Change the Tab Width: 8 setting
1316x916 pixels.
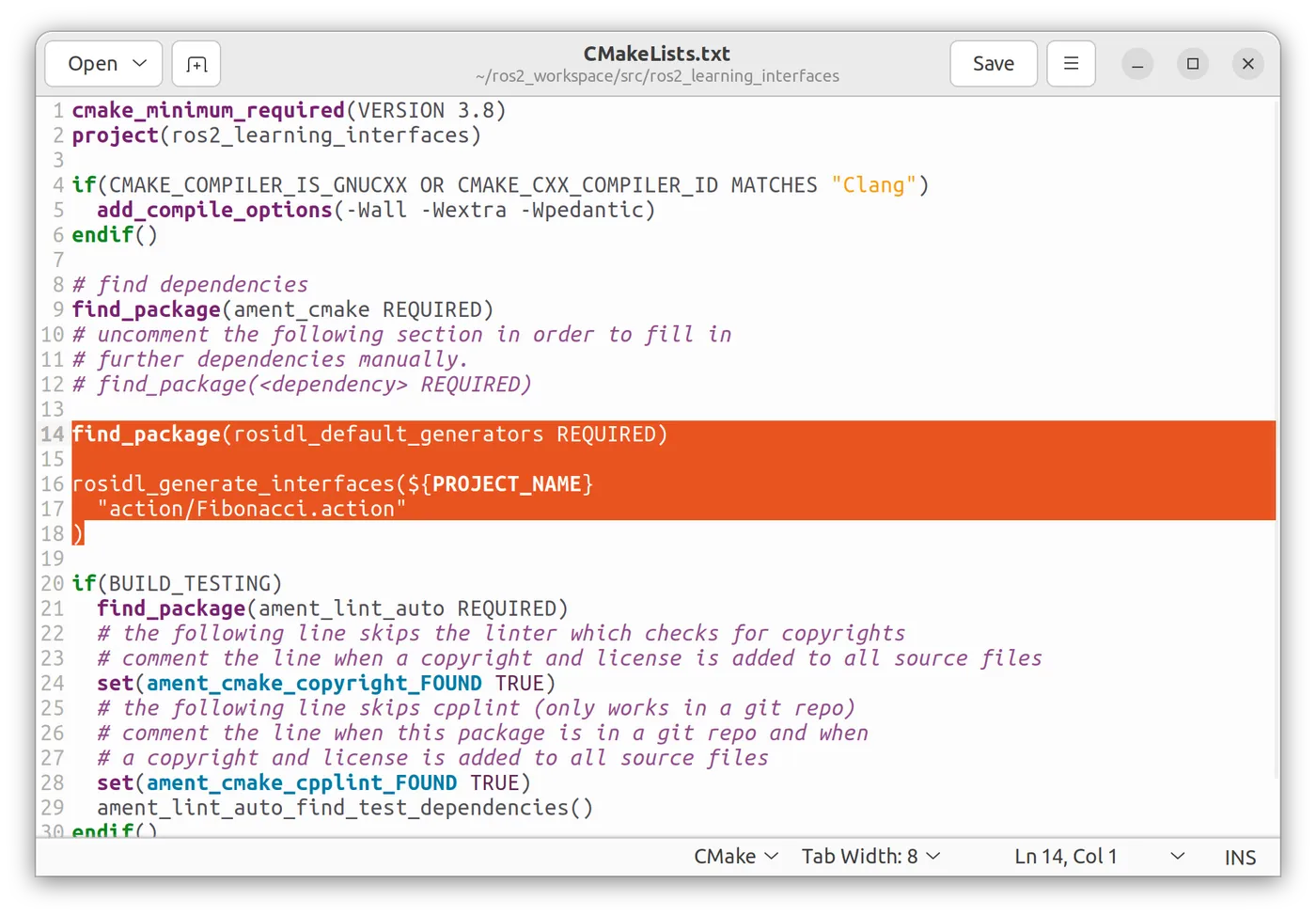coord(870,857)
